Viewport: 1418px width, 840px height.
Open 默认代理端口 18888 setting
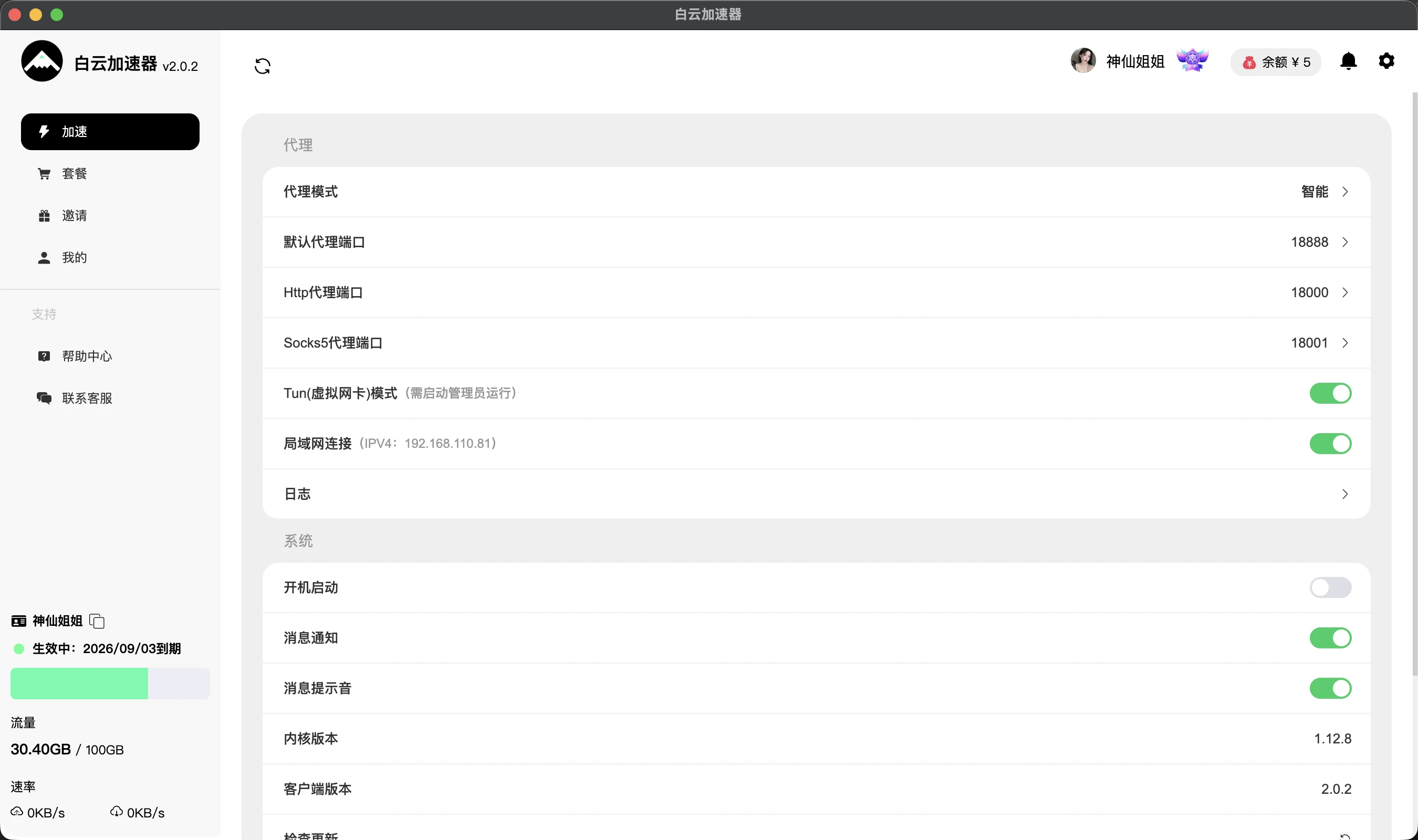click(1319, 241)
